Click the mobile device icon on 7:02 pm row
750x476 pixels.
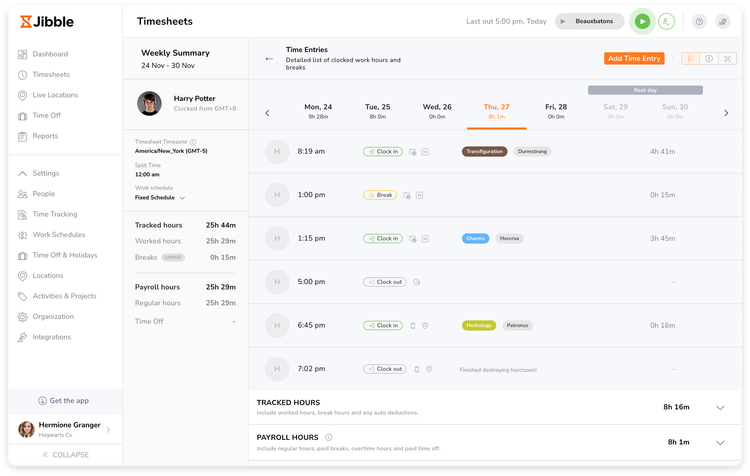(417, 369)
